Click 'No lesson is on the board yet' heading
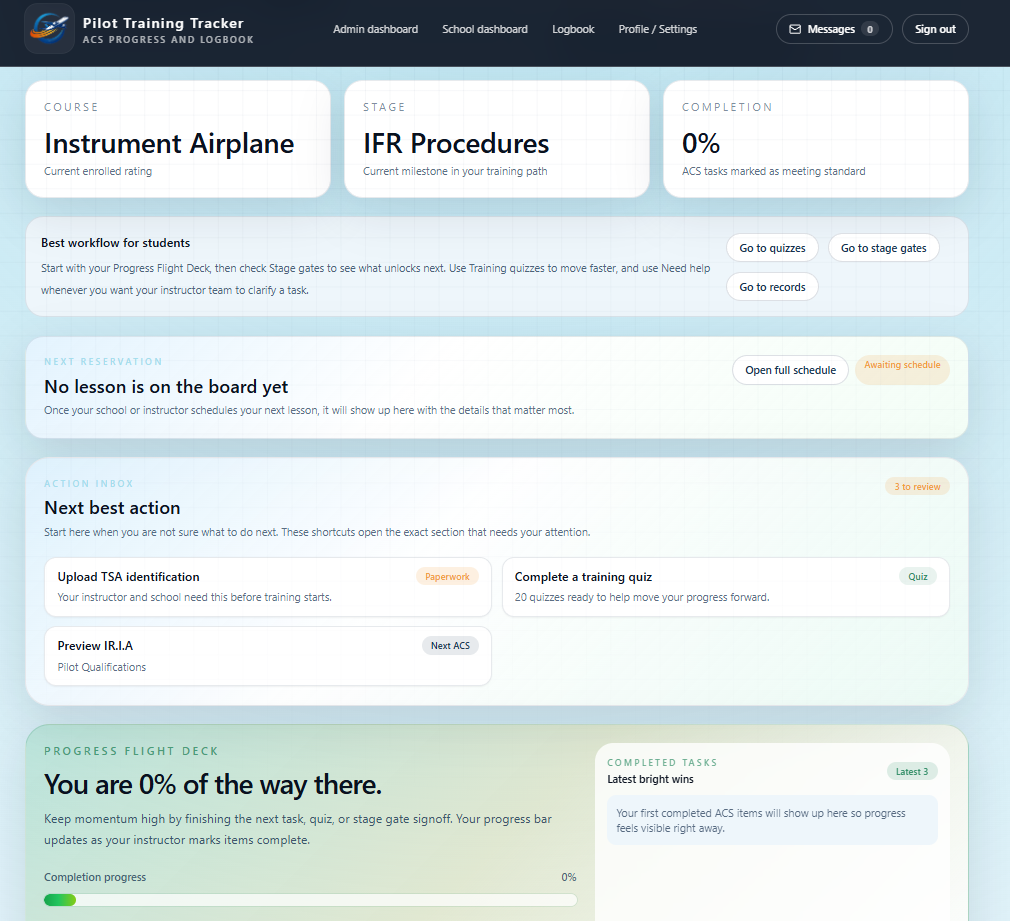The image size is (1010, 921). click(166, 386)
